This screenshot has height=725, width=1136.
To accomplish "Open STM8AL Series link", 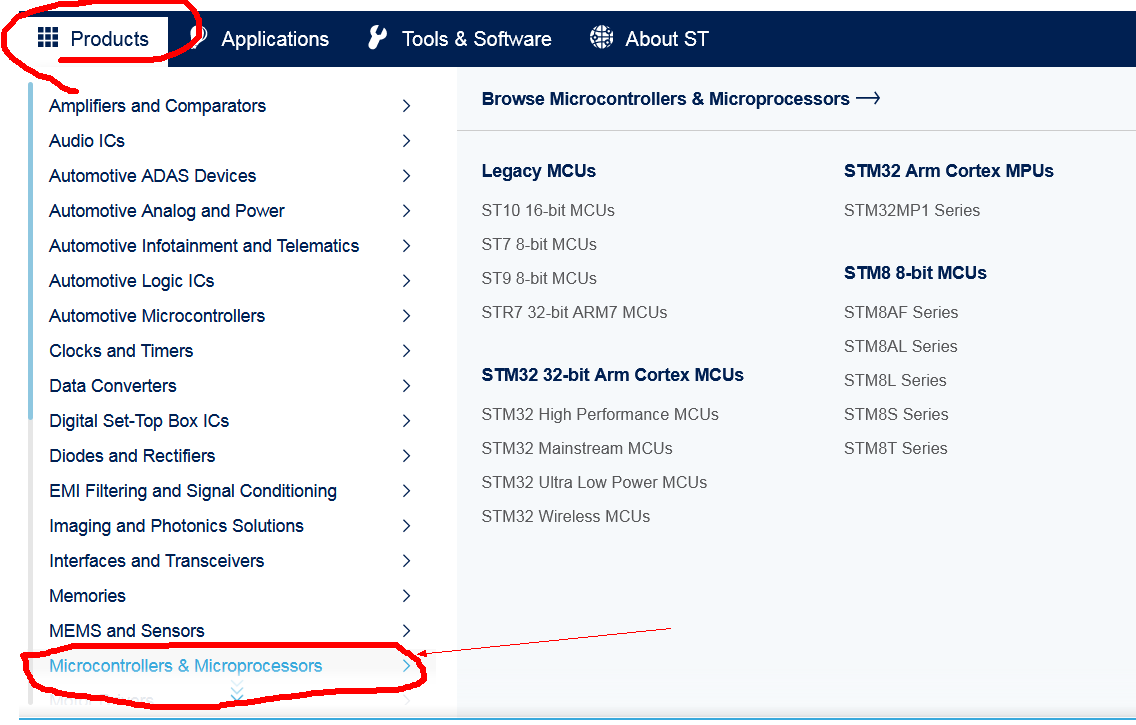I will pyautogui.click(x=901, y=346).
